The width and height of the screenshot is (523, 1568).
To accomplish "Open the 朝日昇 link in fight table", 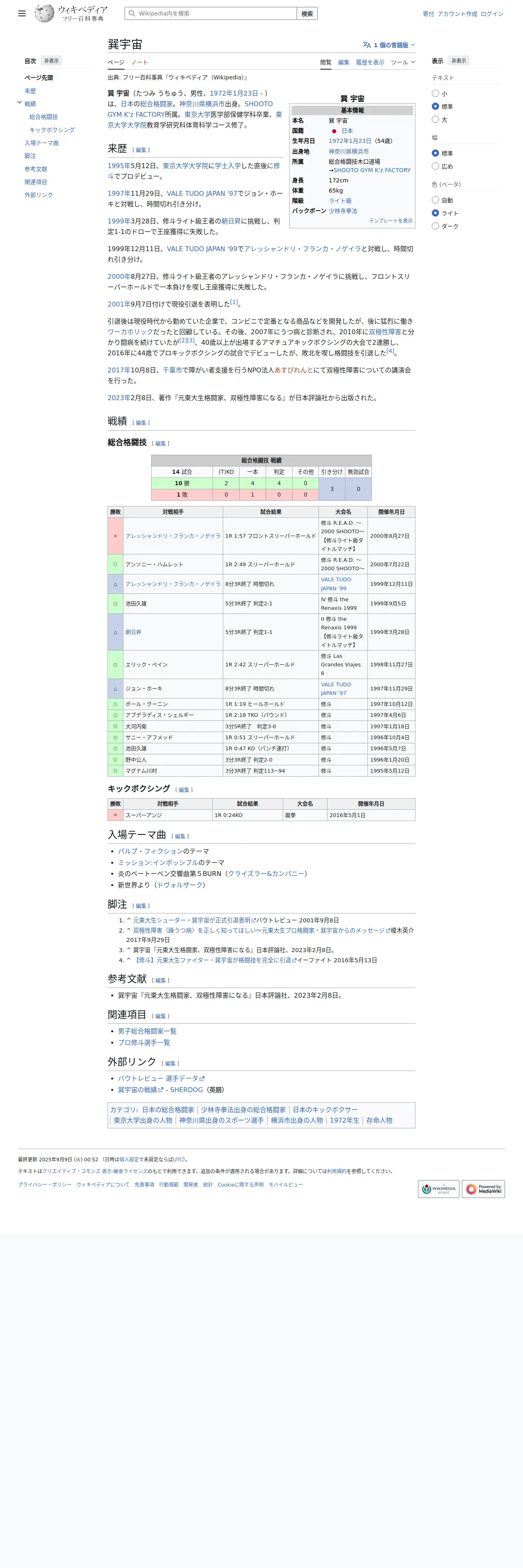I will [133, 633].
